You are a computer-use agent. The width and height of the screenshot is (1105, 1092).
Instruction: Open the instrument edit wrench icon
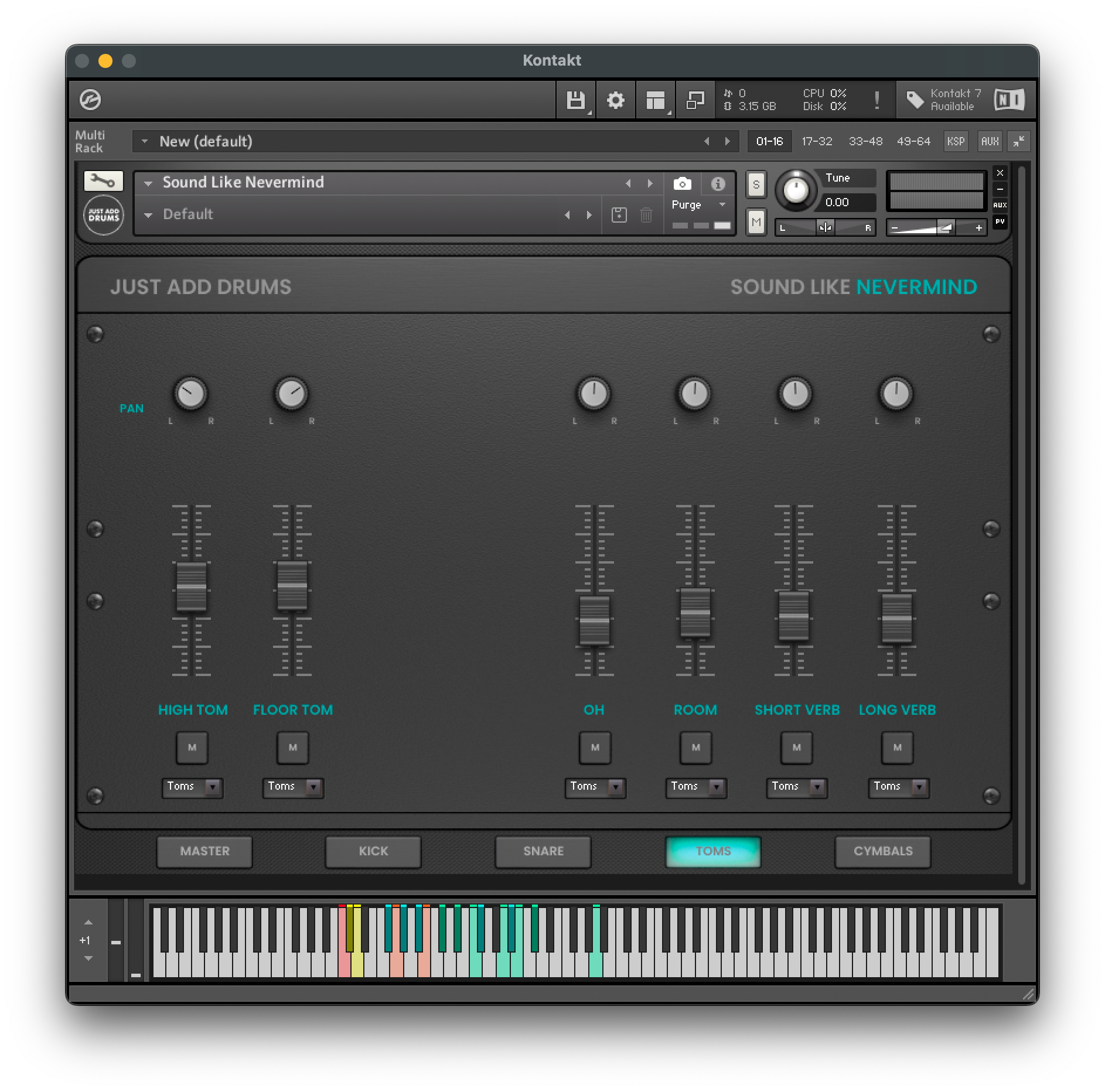point(103,180)
